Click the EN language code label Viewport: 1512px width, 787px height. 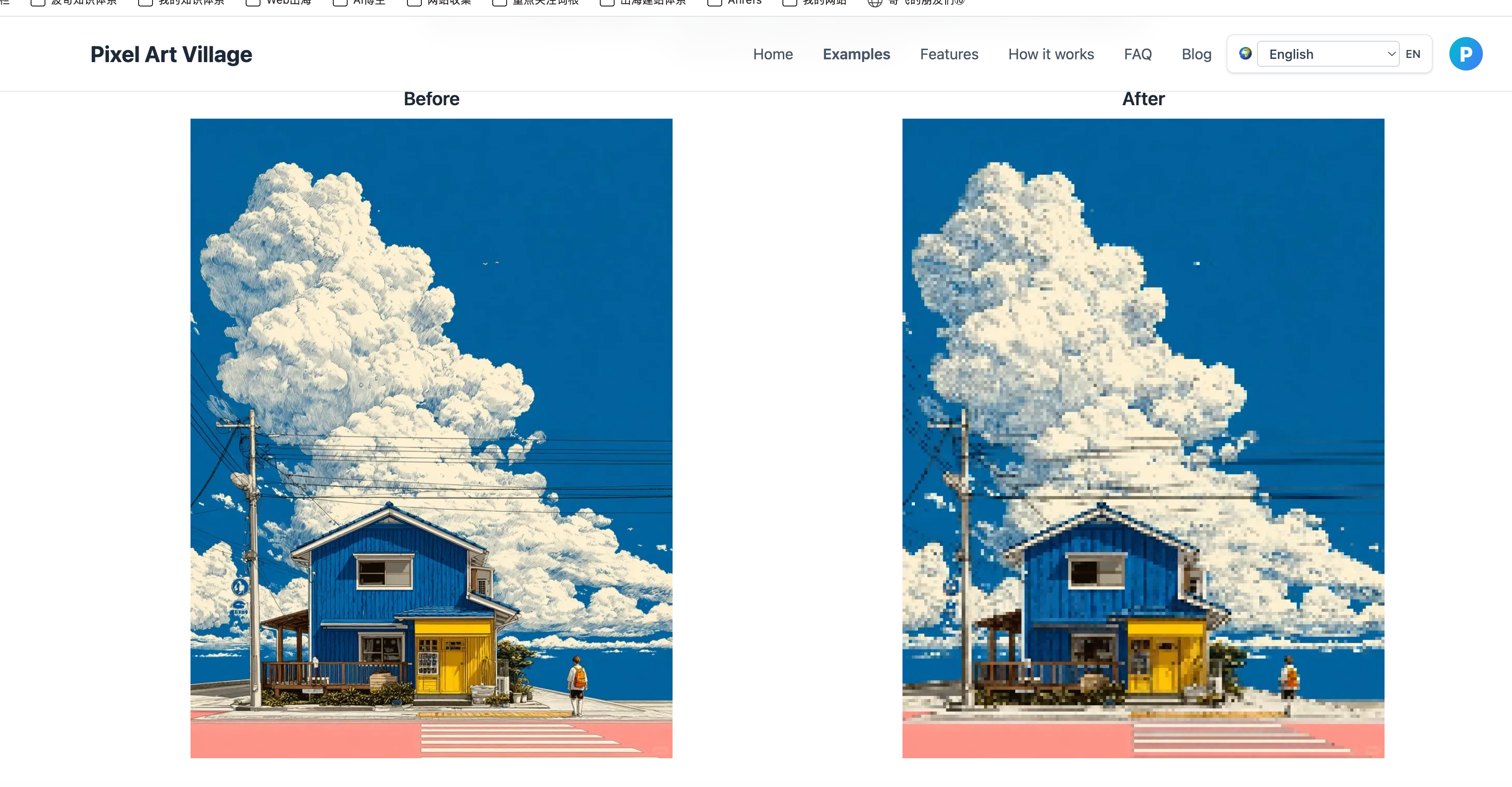pos(1412,54)
